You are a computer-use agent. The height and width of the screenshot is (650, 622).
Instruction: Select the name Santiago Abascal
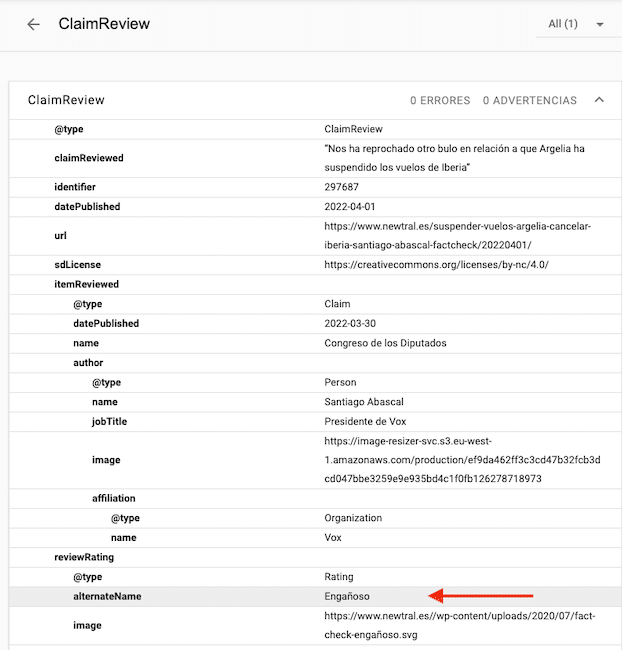(x=364, y=402)
